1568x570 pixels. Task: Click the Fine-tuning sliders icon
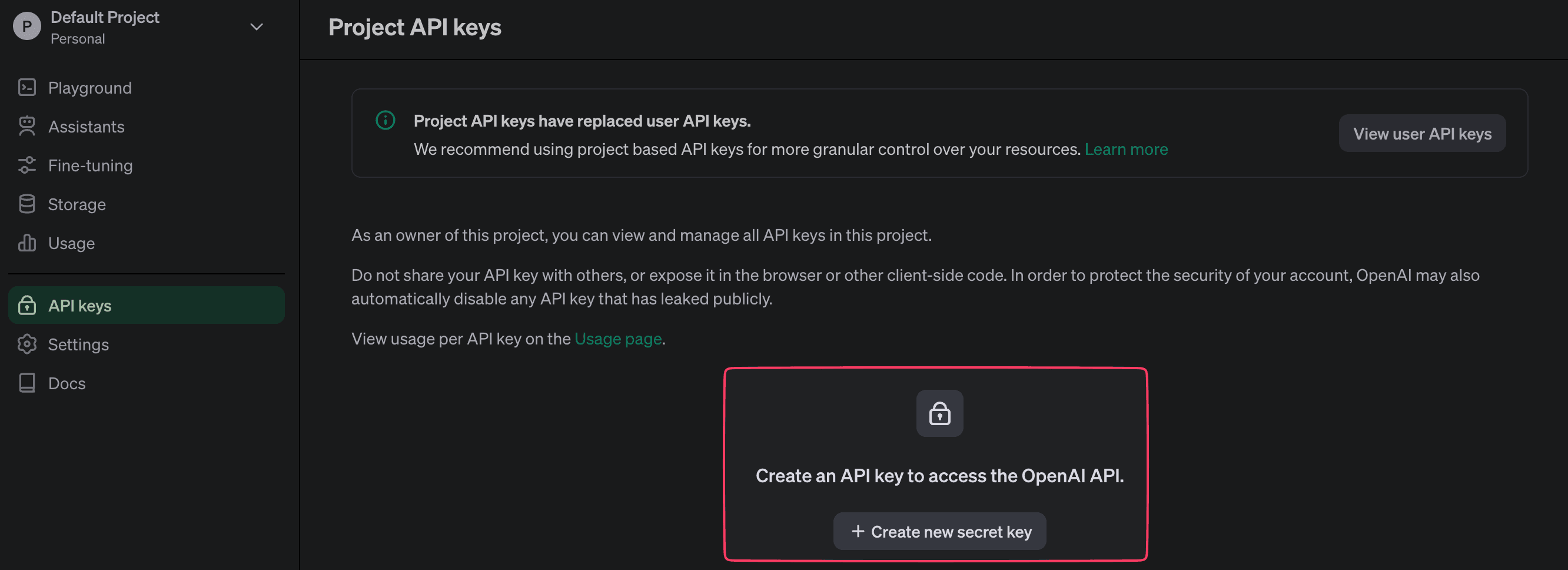coord(27,165)
